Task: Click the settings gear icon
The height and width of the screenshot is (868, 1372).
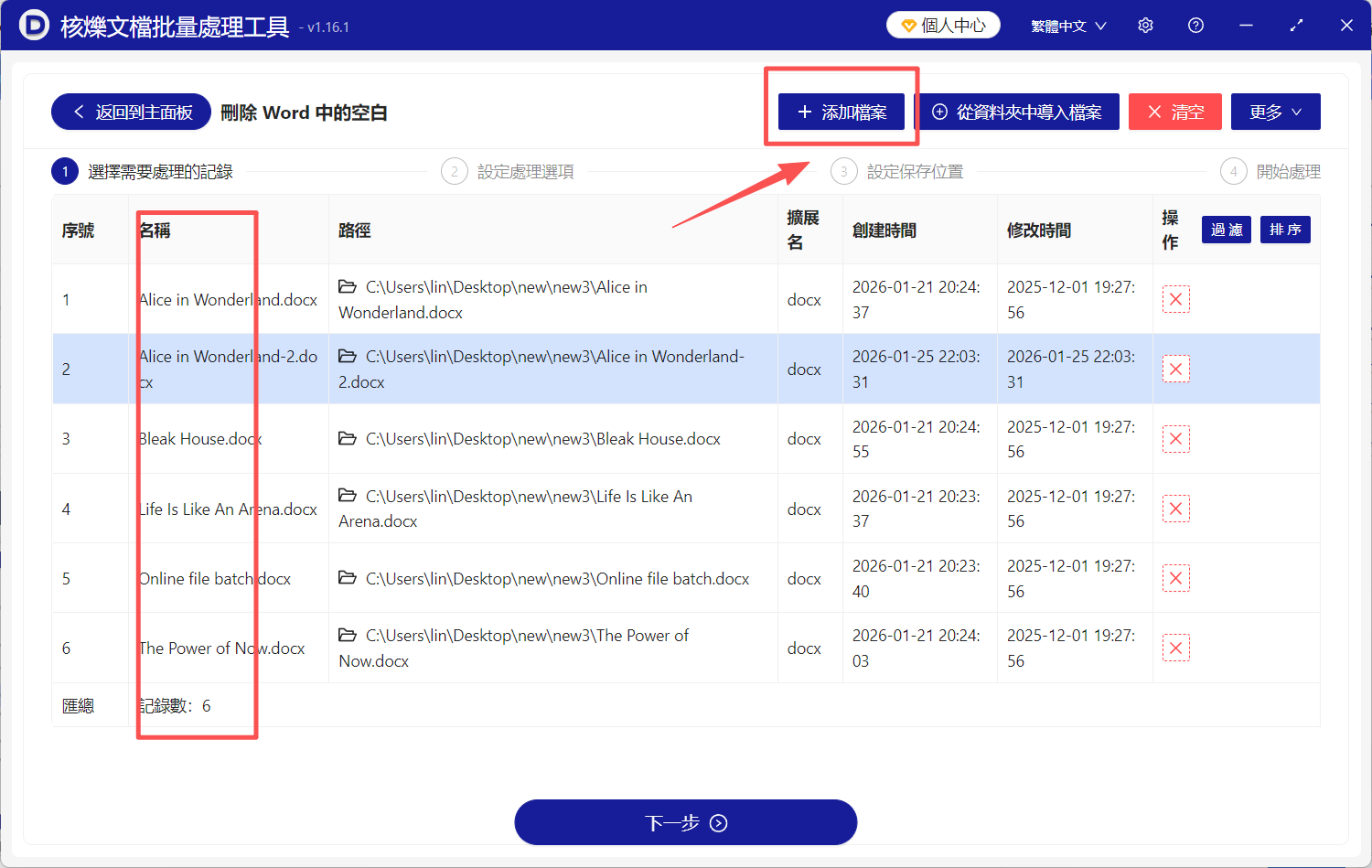Action: click(1145, 25)
